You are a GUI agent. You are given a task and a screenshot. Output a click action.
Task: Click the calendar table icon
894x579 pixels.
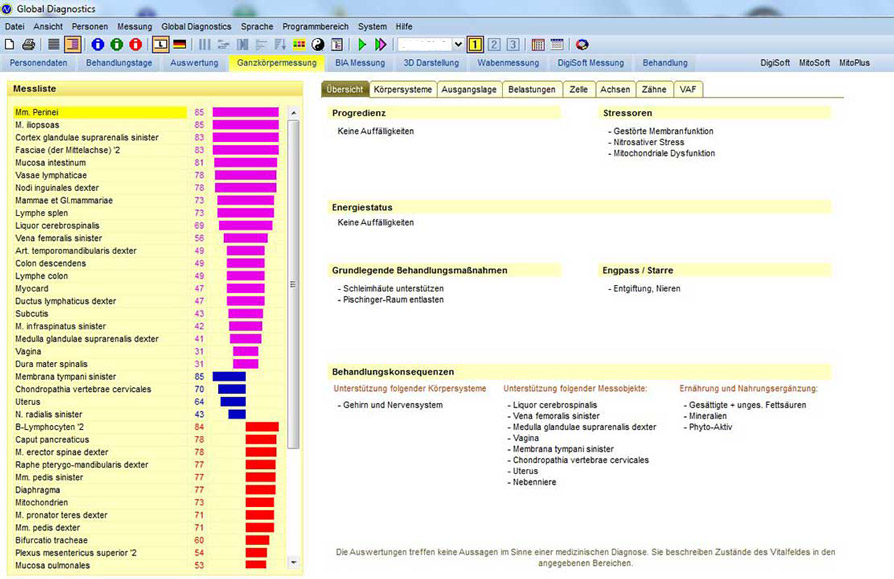point(557,44)
